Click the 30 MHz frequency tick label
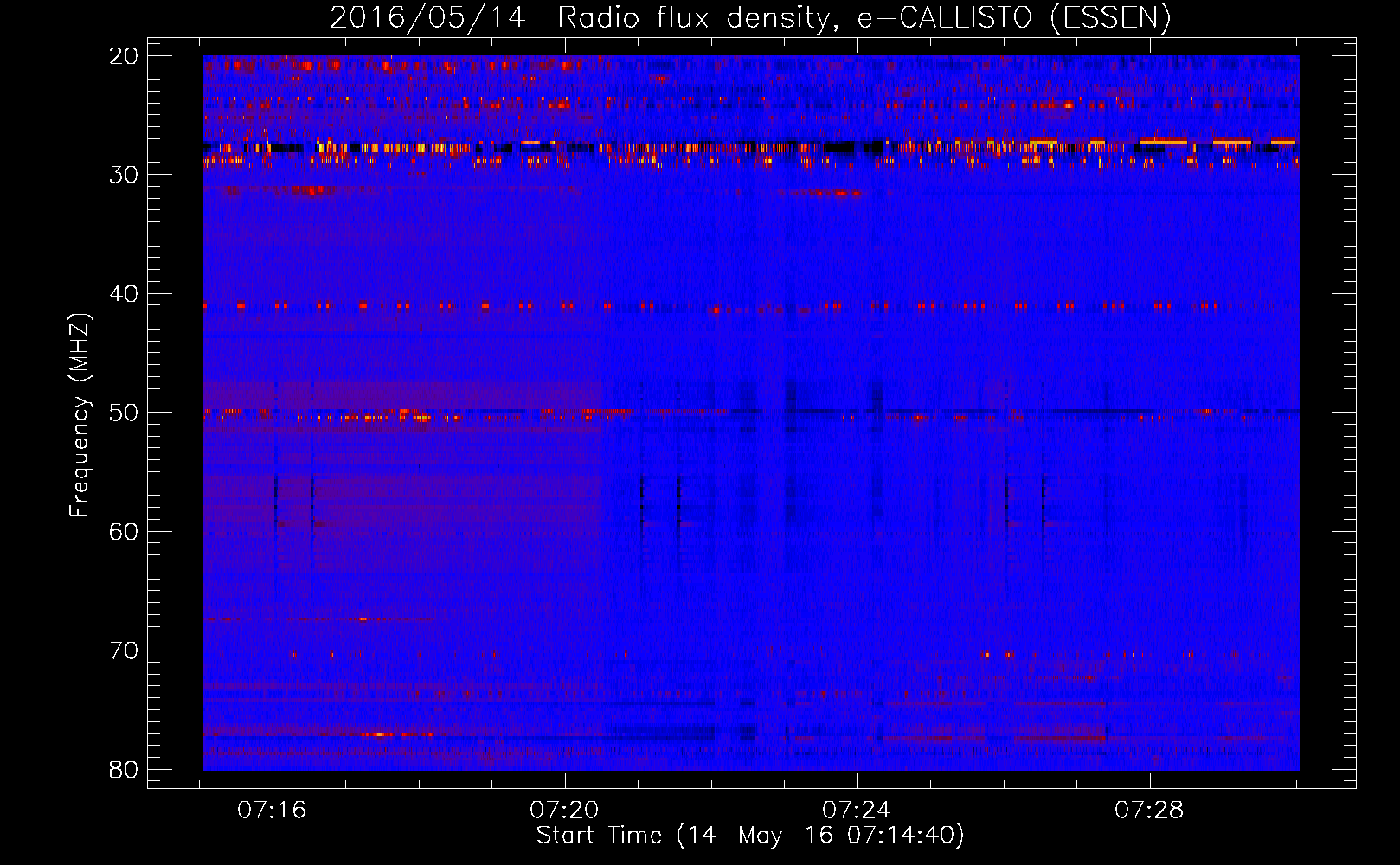Image resolution: width=1400 pixels, height=865 pixels. coord(124,175)
